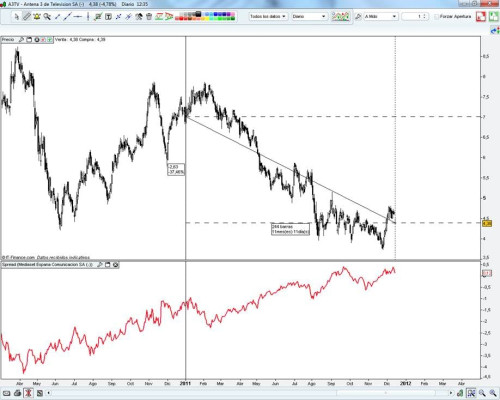Open the Todos los datos dropdown
500x400 pixels.
coord(268,16)
